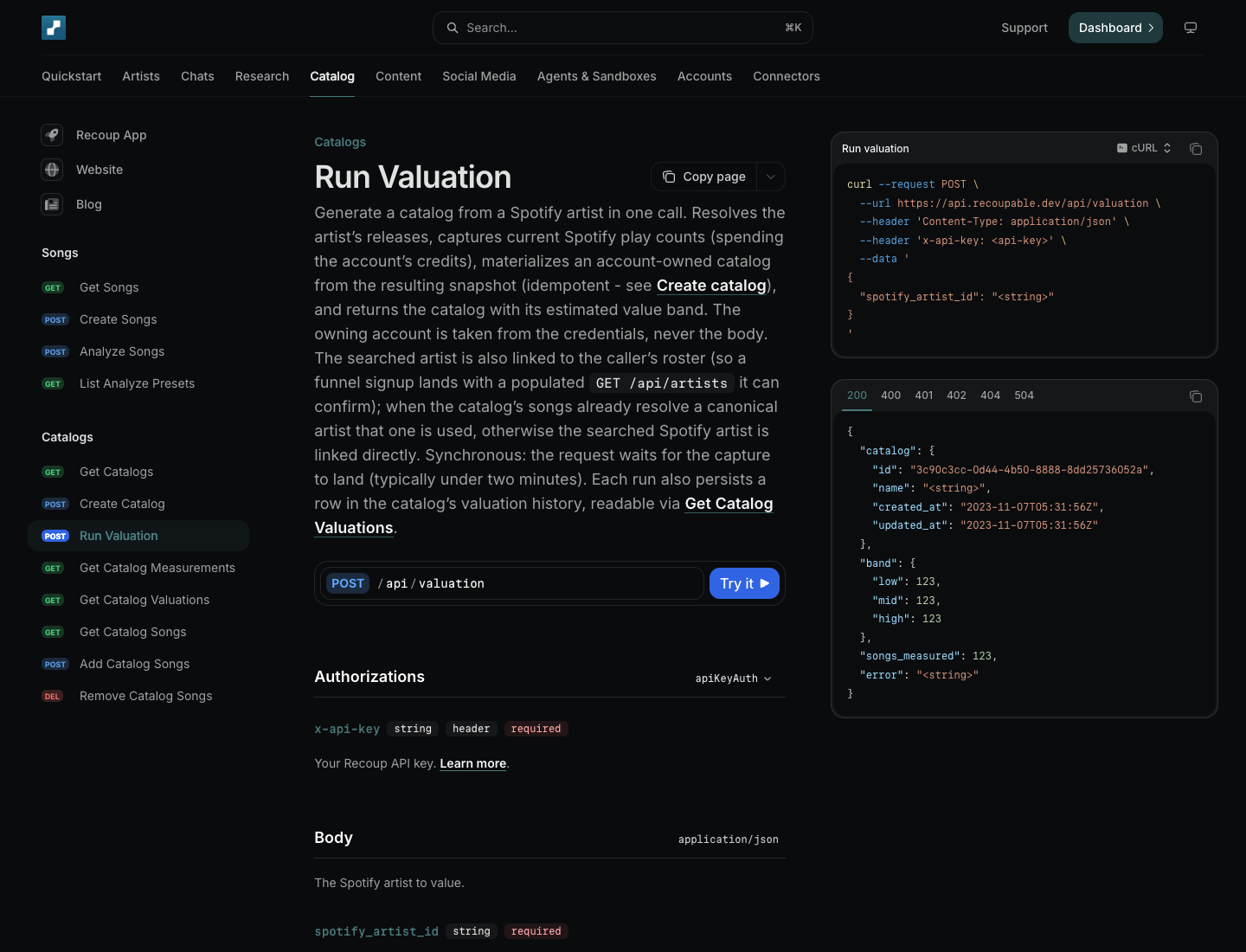Viewport: 1246px width, 952px height.
Task: Click POST badge beside Create Songs
Action: tap(55, 320)
